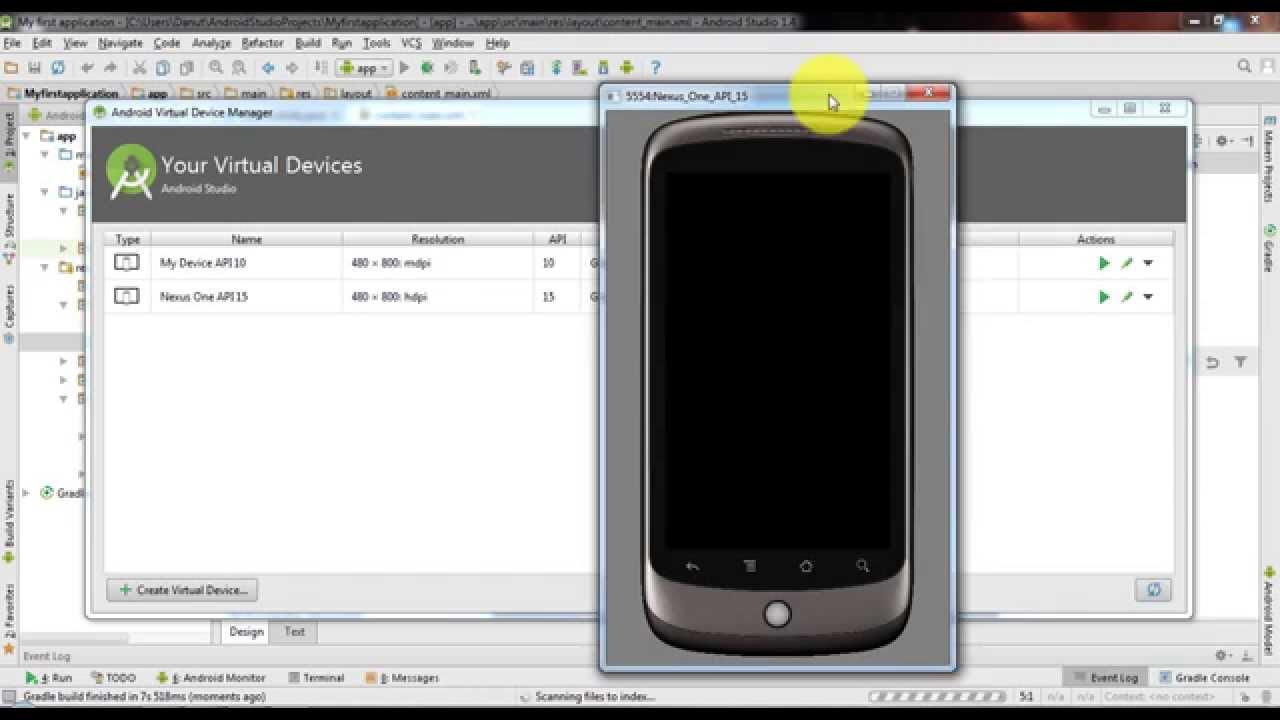The image size is (1280, 720).
Task: Click the Sync Project with Gradle icon
Action: click(x=556, y=68)
